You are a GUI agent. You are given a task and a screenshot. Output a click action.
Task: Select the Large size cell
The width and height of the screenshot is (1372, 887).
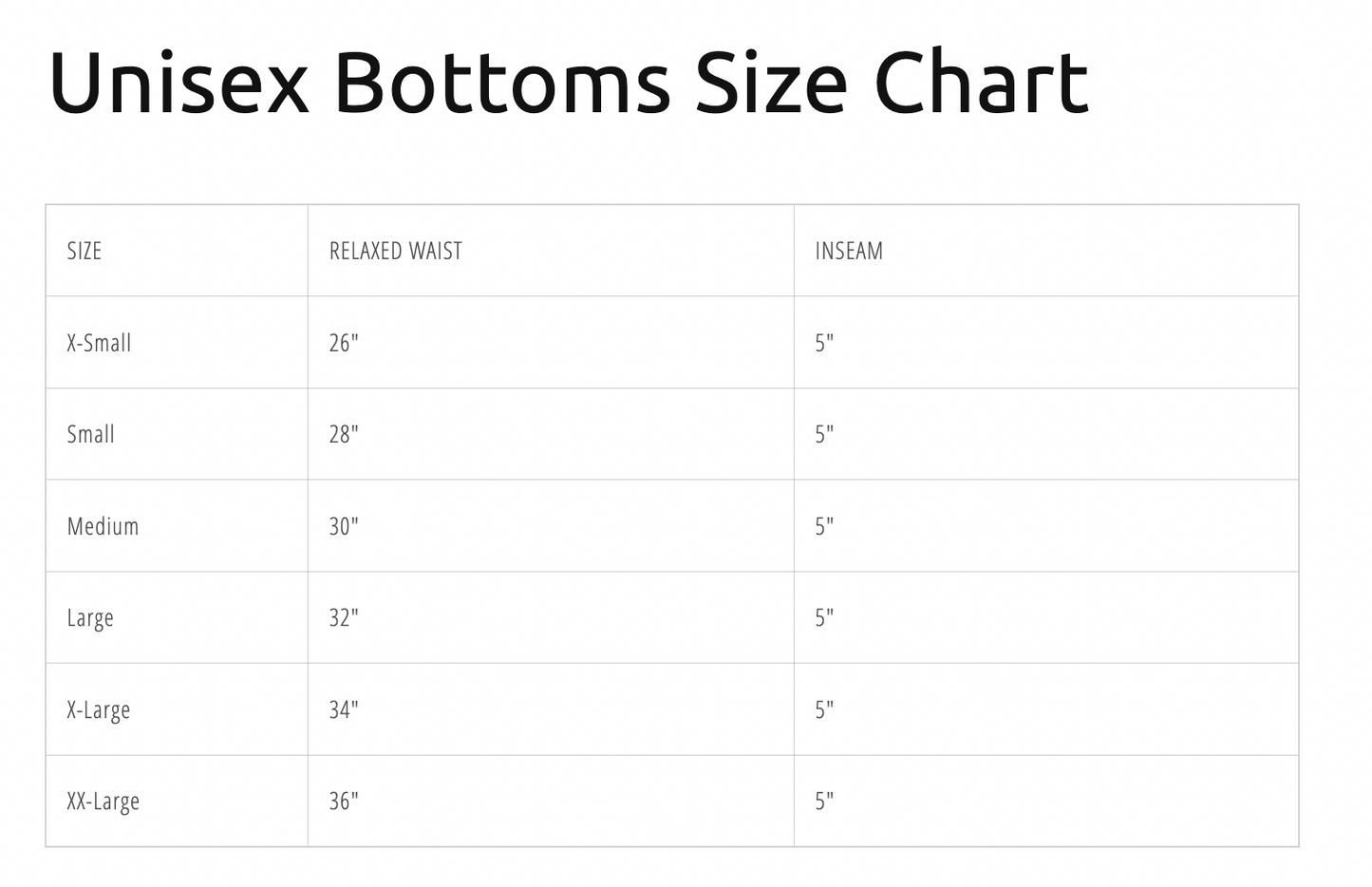tap(90, 618)
